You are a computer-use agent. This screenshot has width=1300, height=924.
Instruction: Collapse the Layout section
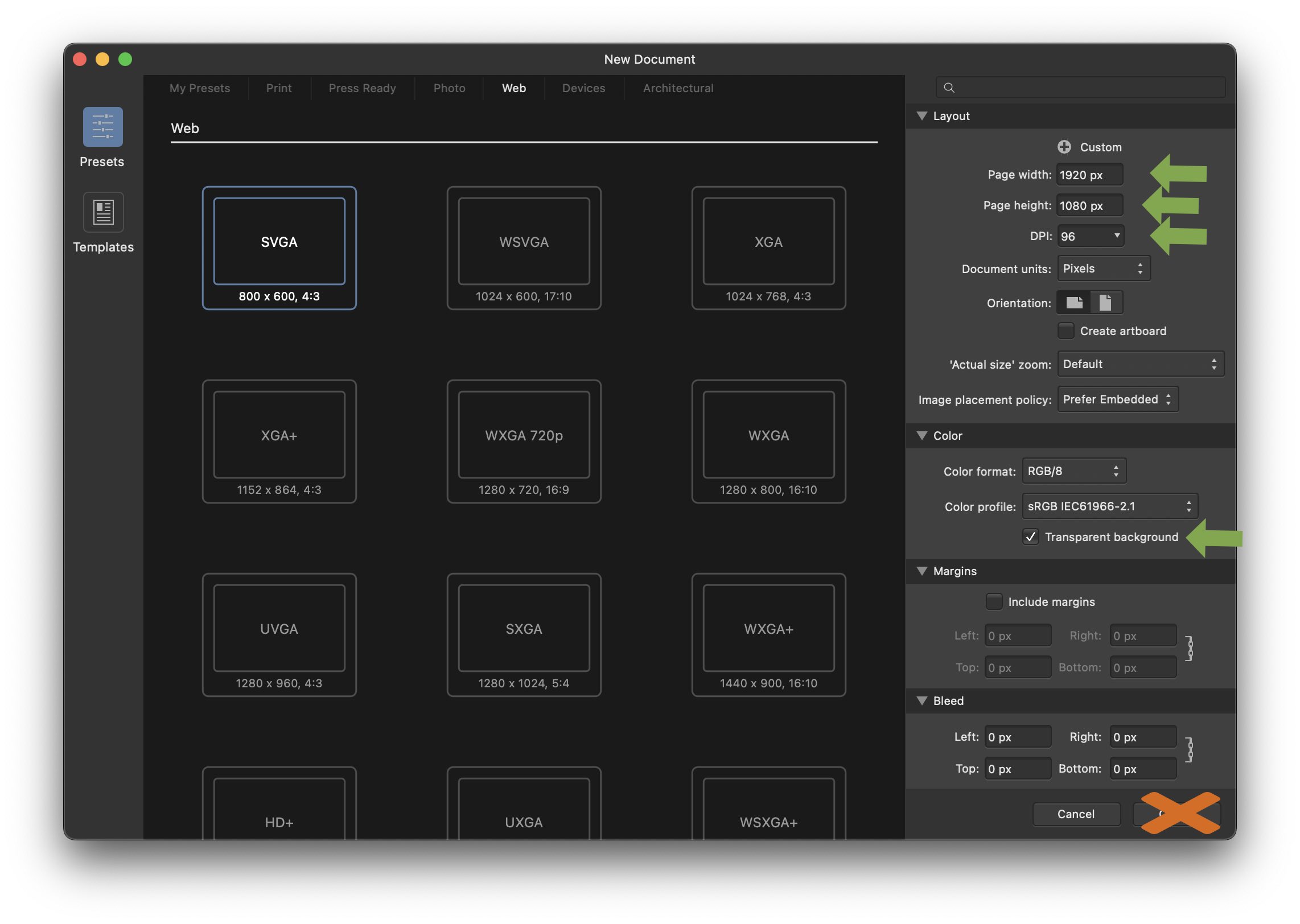tap(923, 115)
